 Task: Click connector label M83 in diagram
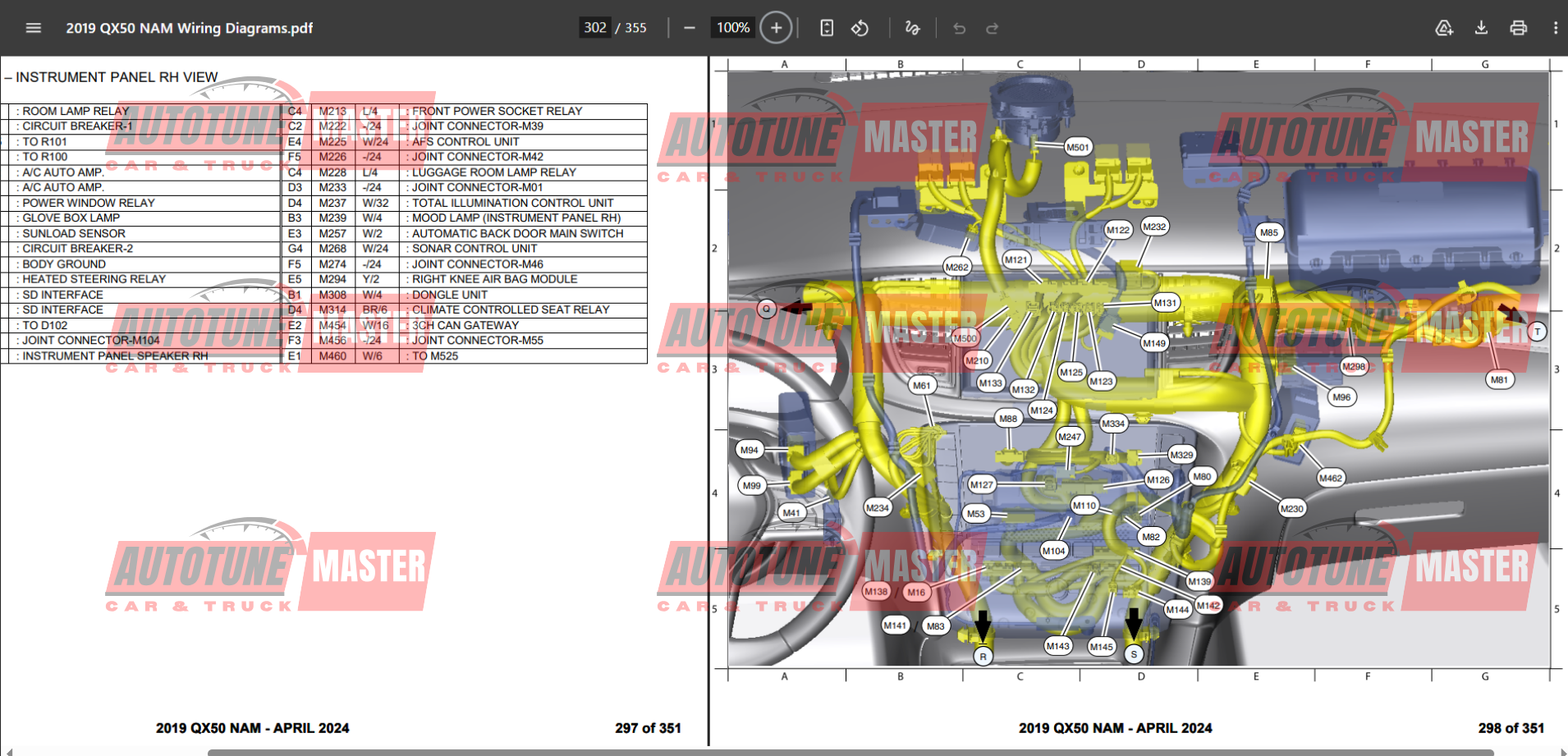pos(936,625)
